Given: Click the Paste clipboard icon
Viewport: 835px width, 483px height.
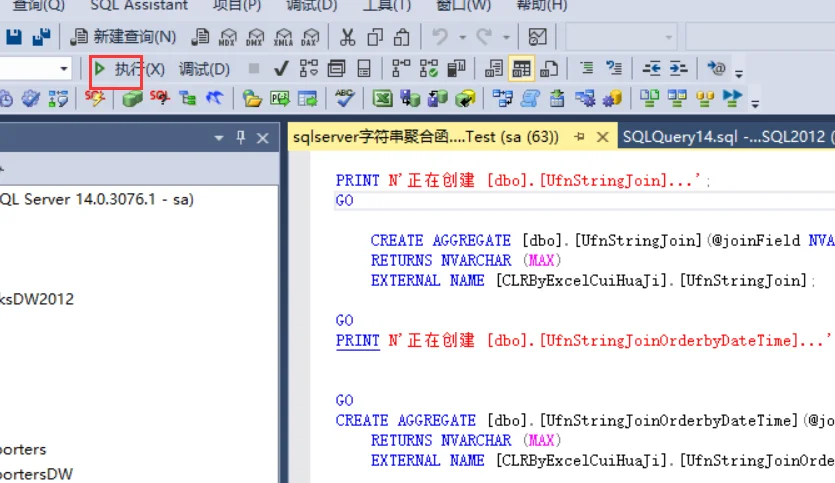Looking at the screenshot, I should tap(402, 37).
